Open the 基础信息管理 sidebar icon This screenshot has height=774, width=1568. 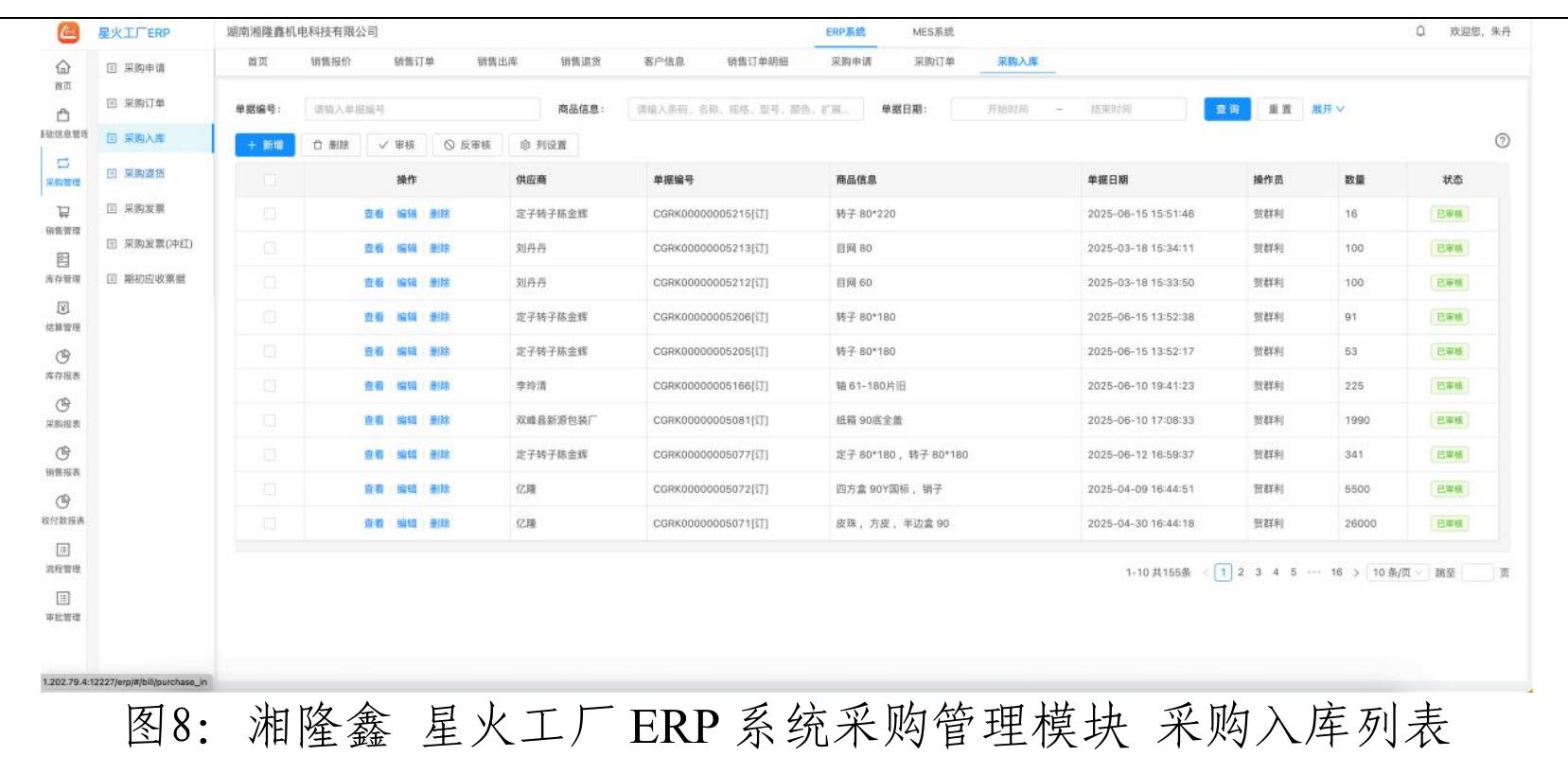[x=62, y=114]
